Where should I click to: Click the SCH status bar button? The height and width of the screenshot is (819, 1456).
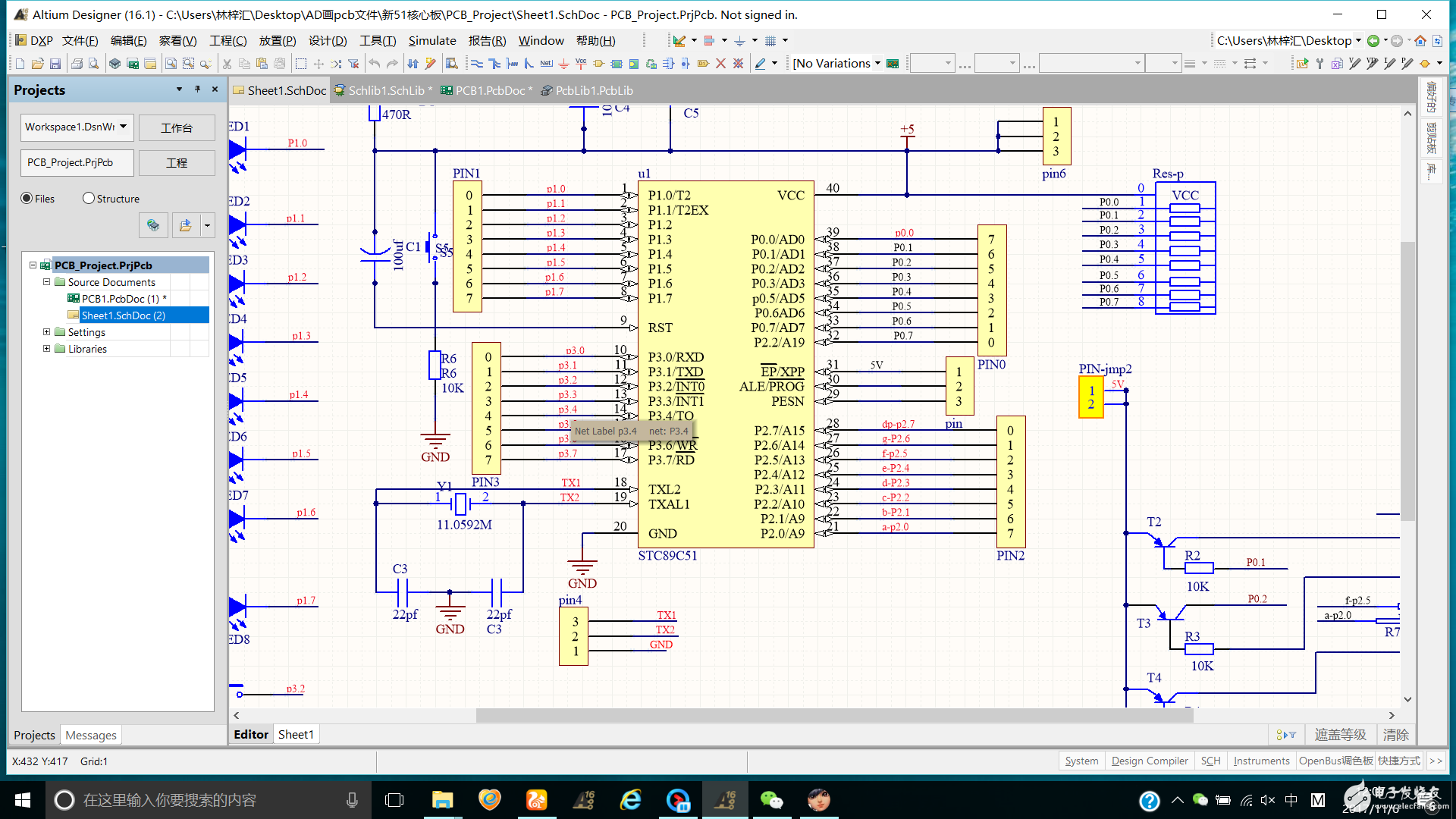(x=1211, y=761)
